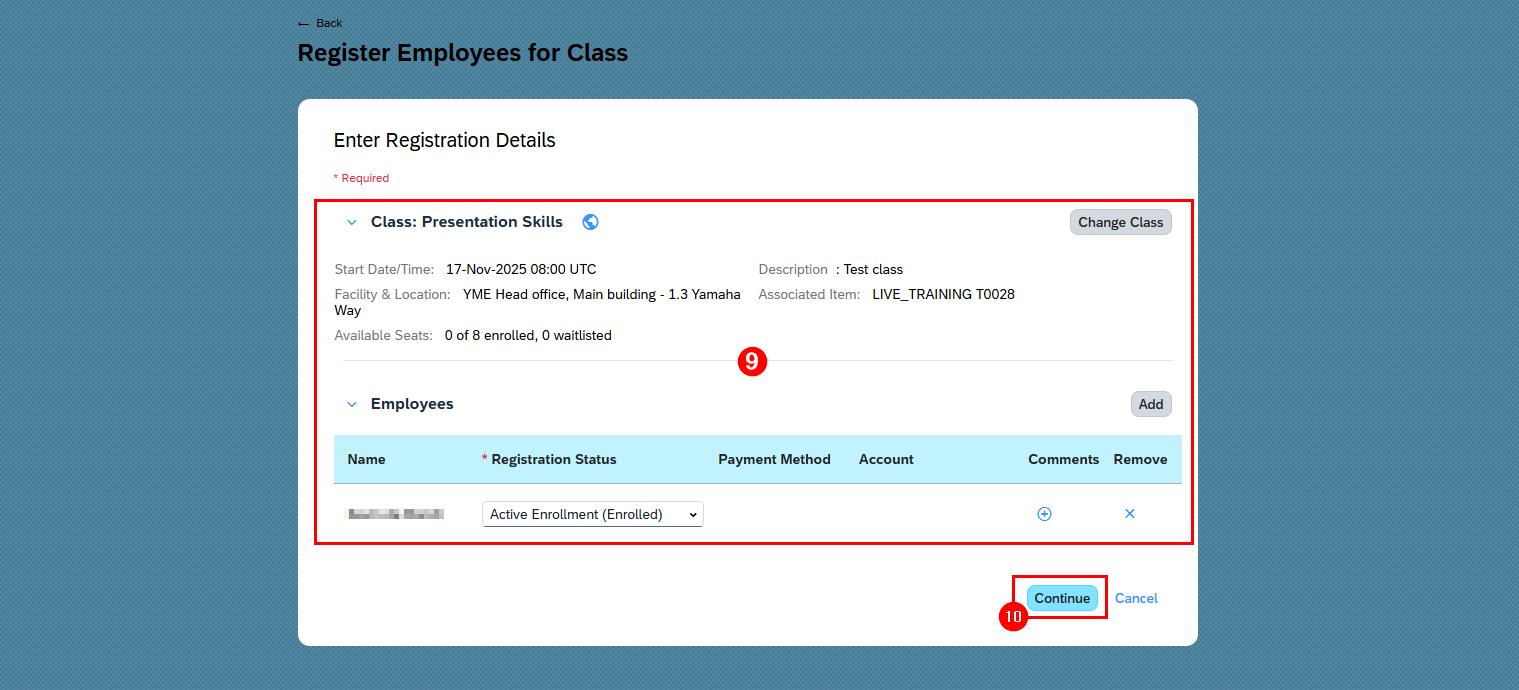Viewport: 1519px width, 690px height.
Task: Click the Comments column header
Action: coord(1063,459)
